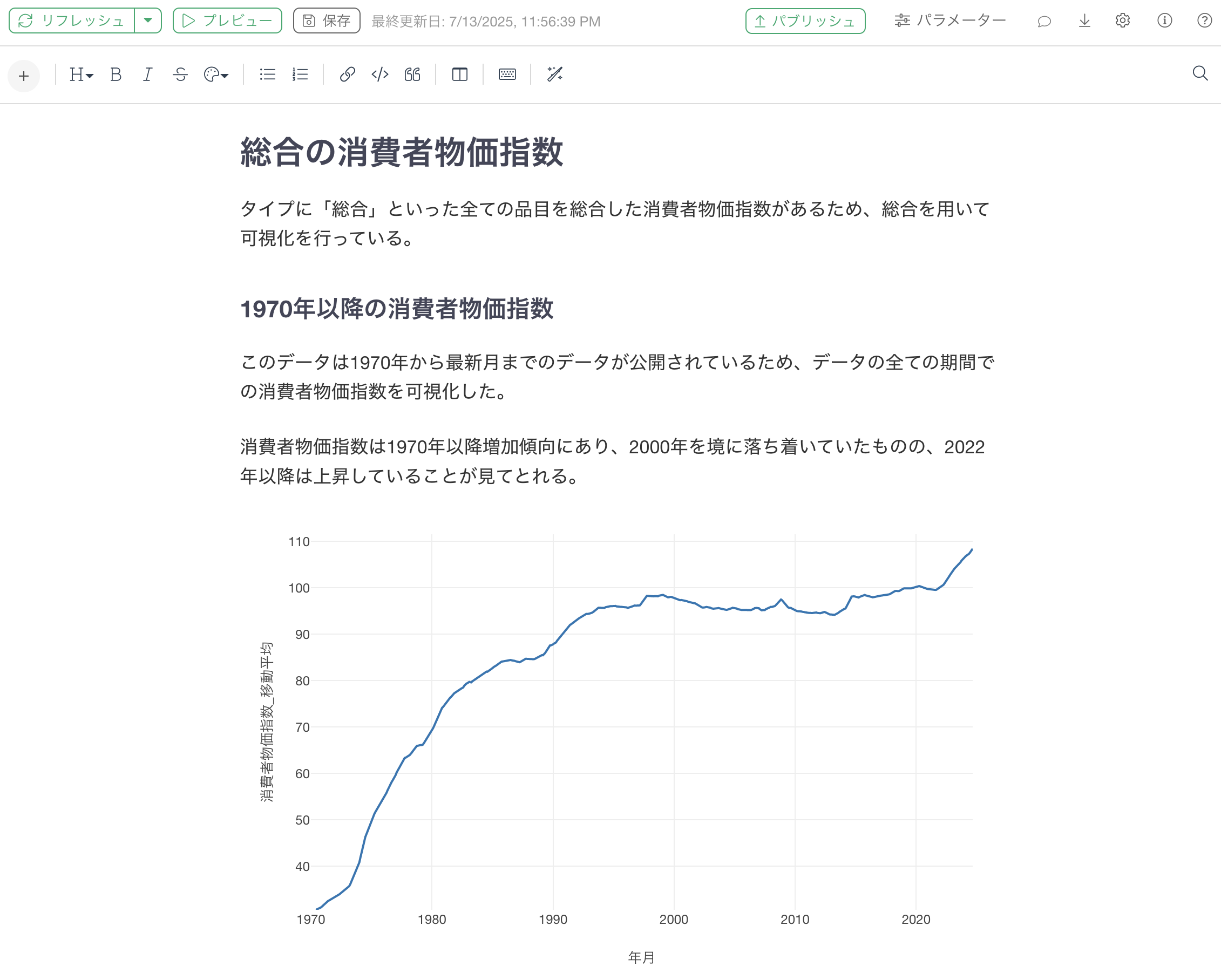1221x980 pixels.
Task: Click the 2000 x-axis tick label
Action: tap(674, 920)
